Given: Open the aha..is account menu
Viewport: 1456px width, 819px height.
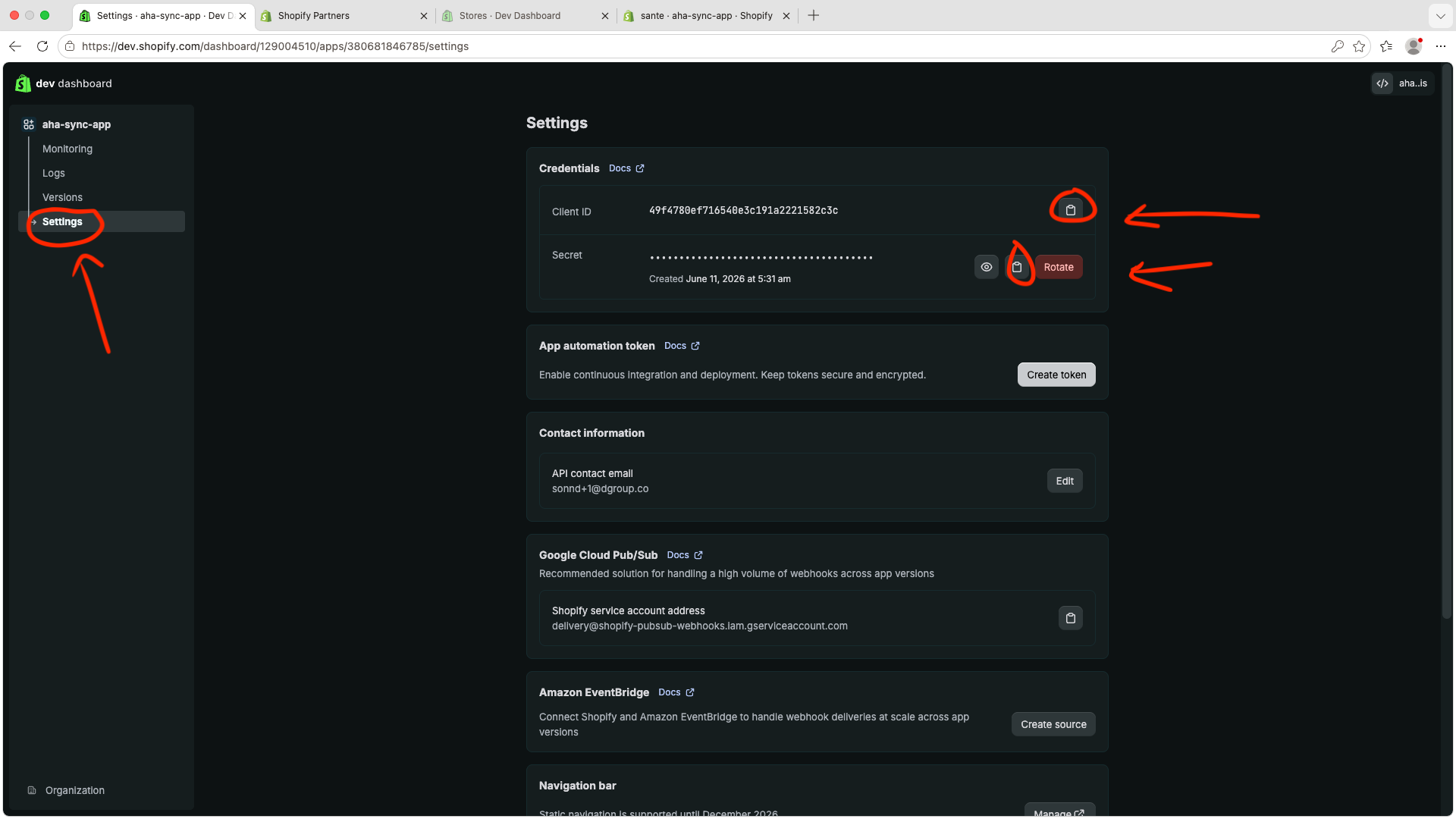Looking at the screenshot, I should coord(1402,83).
